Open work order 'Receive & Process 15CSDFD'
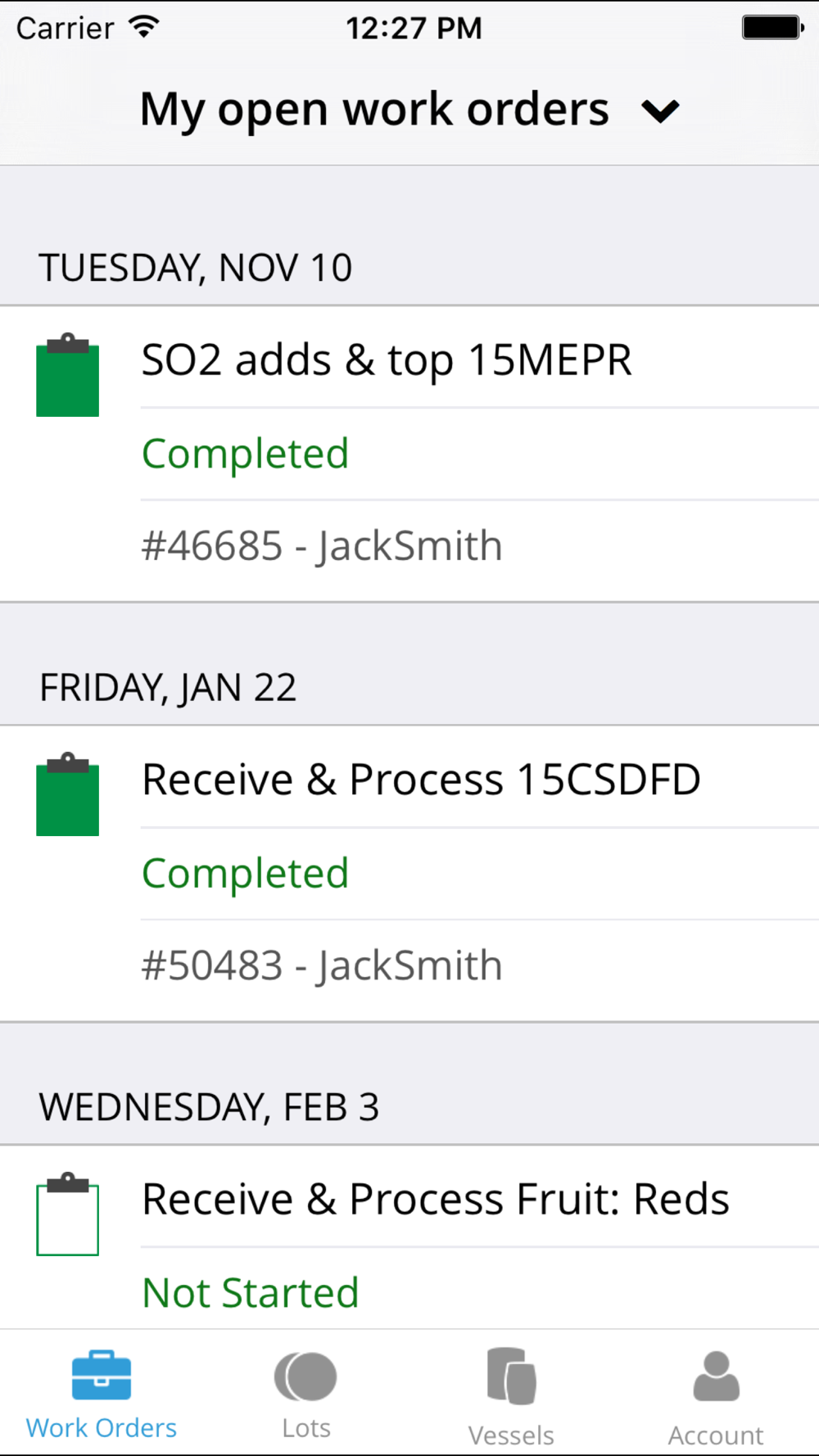819x1456 pixels. (421, 780)
